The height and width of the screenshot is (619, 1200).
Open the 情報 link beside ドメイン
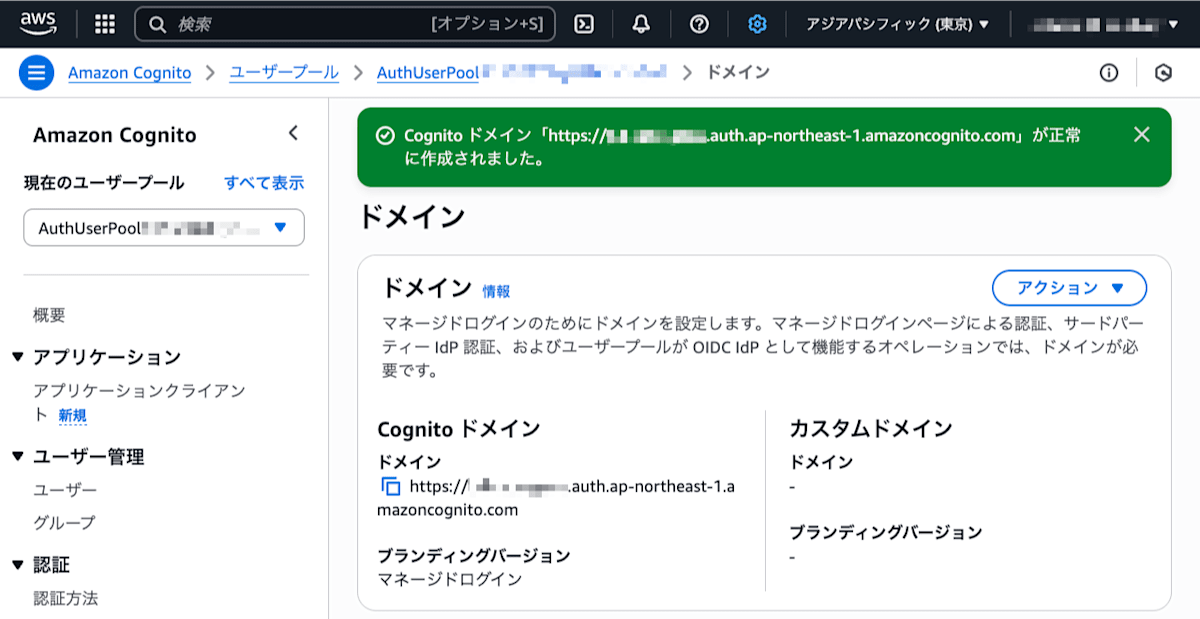point(496,291)
